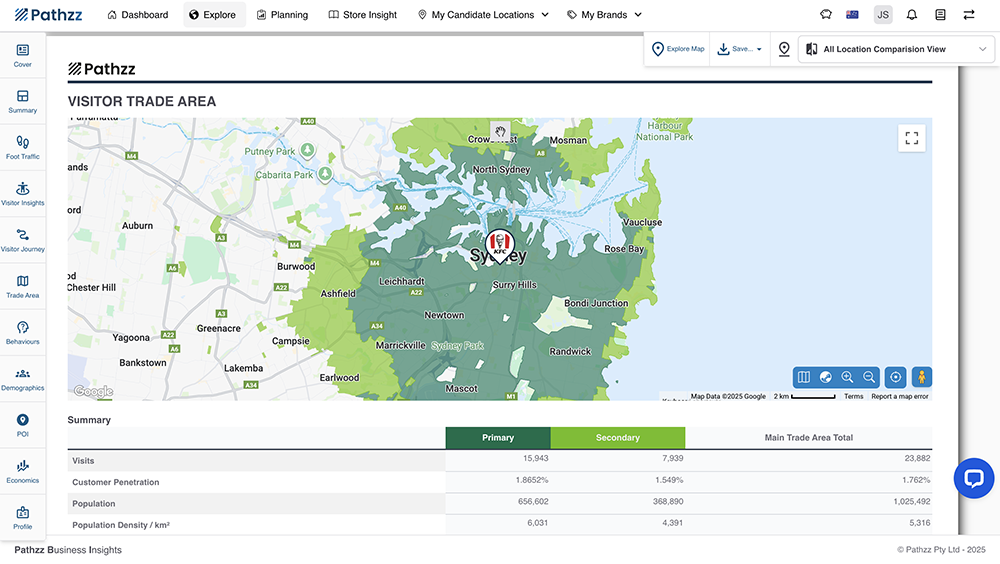Select the Primary trade area color header
Screen dimensions: 1000x564
tap(497, 438)
